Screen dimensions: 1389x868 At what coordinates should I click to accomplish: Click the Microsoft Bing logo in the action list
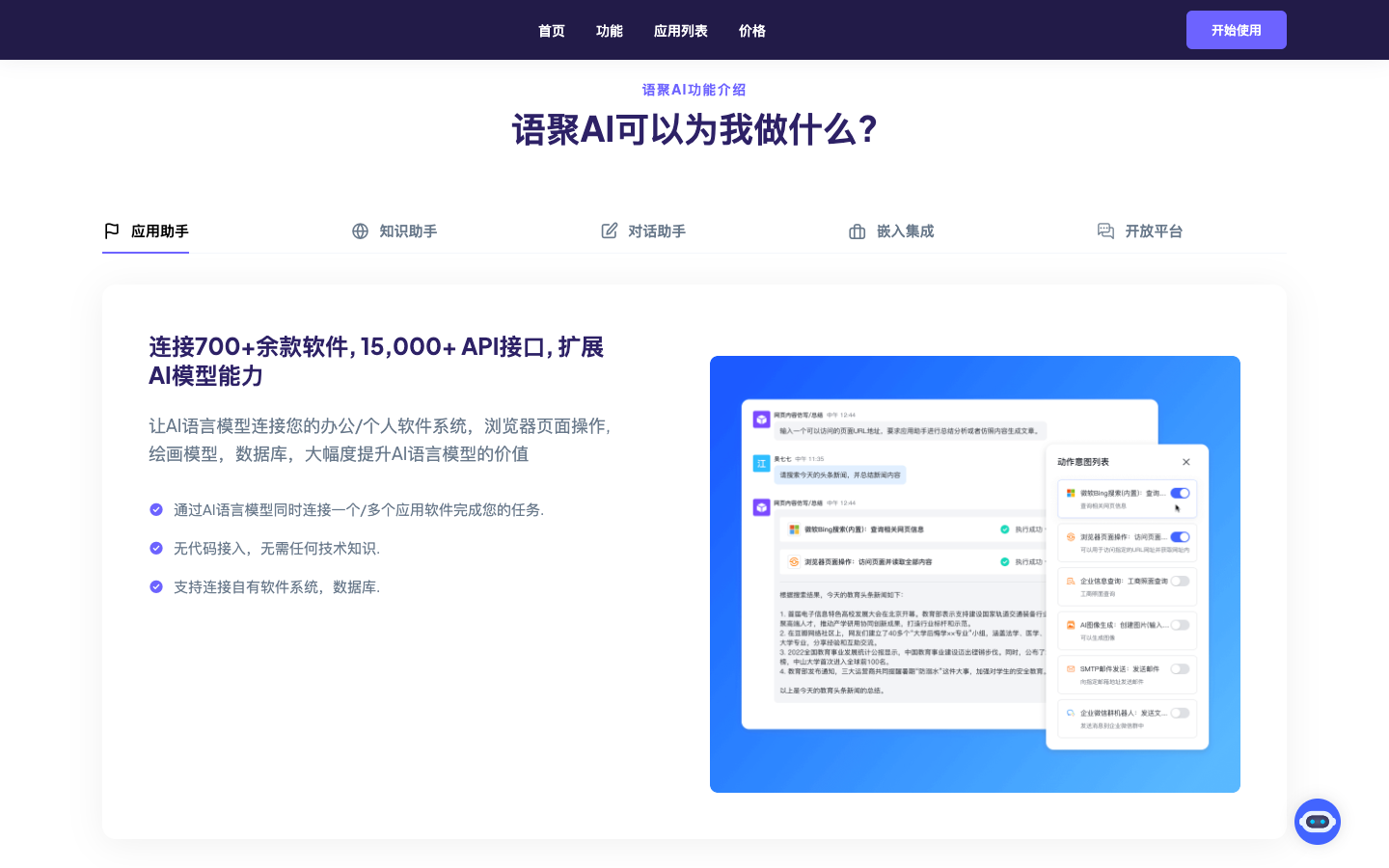point(1071,492)
